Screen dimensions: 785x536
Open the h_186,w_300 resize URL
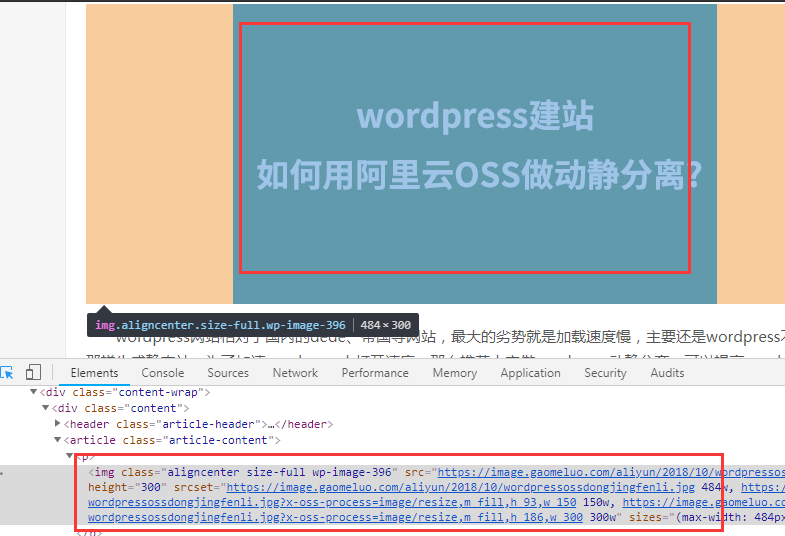pyautogui.click(x=335, y=517)
